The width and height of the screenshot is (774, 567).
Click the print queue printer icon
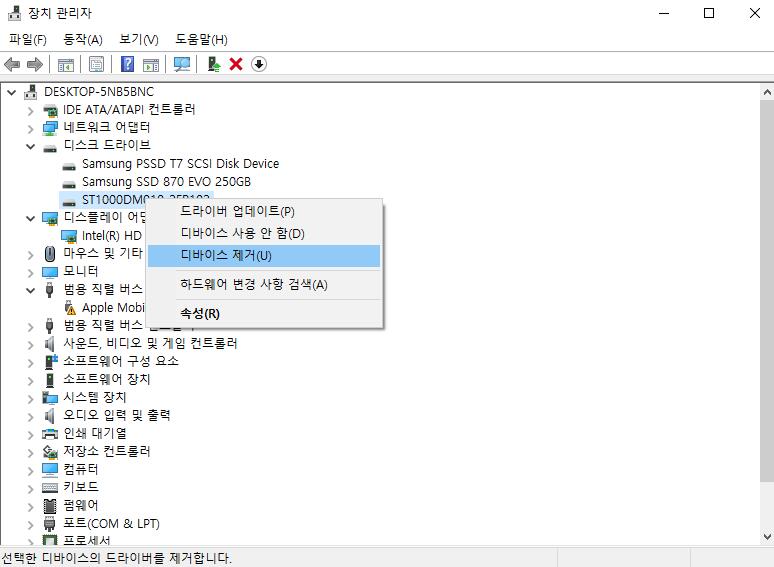tap(50, 434)
